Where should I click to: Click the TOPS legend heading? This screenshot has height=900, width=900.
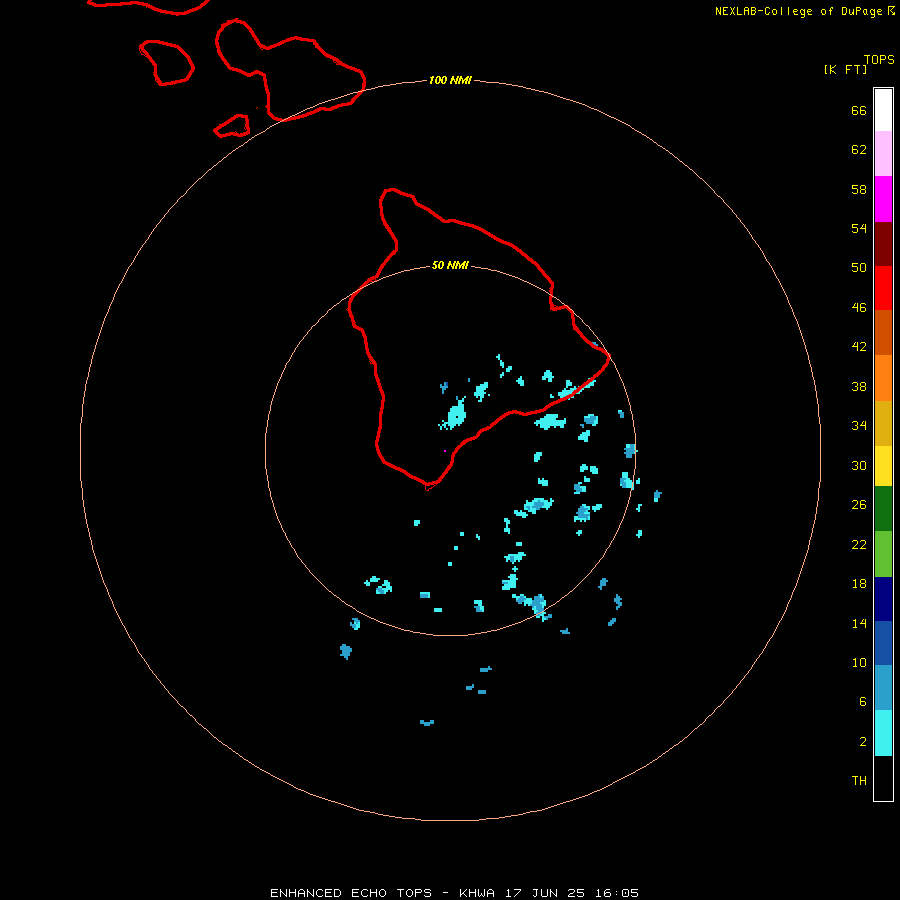[x=879, y=59]
